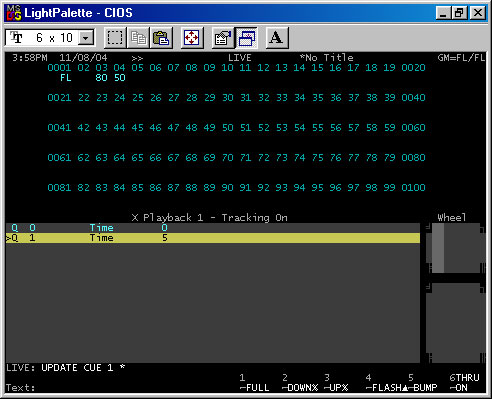This screenshot has width=492, height=399.
Task: Click the Paste clipboard icon
Action: 161,38
